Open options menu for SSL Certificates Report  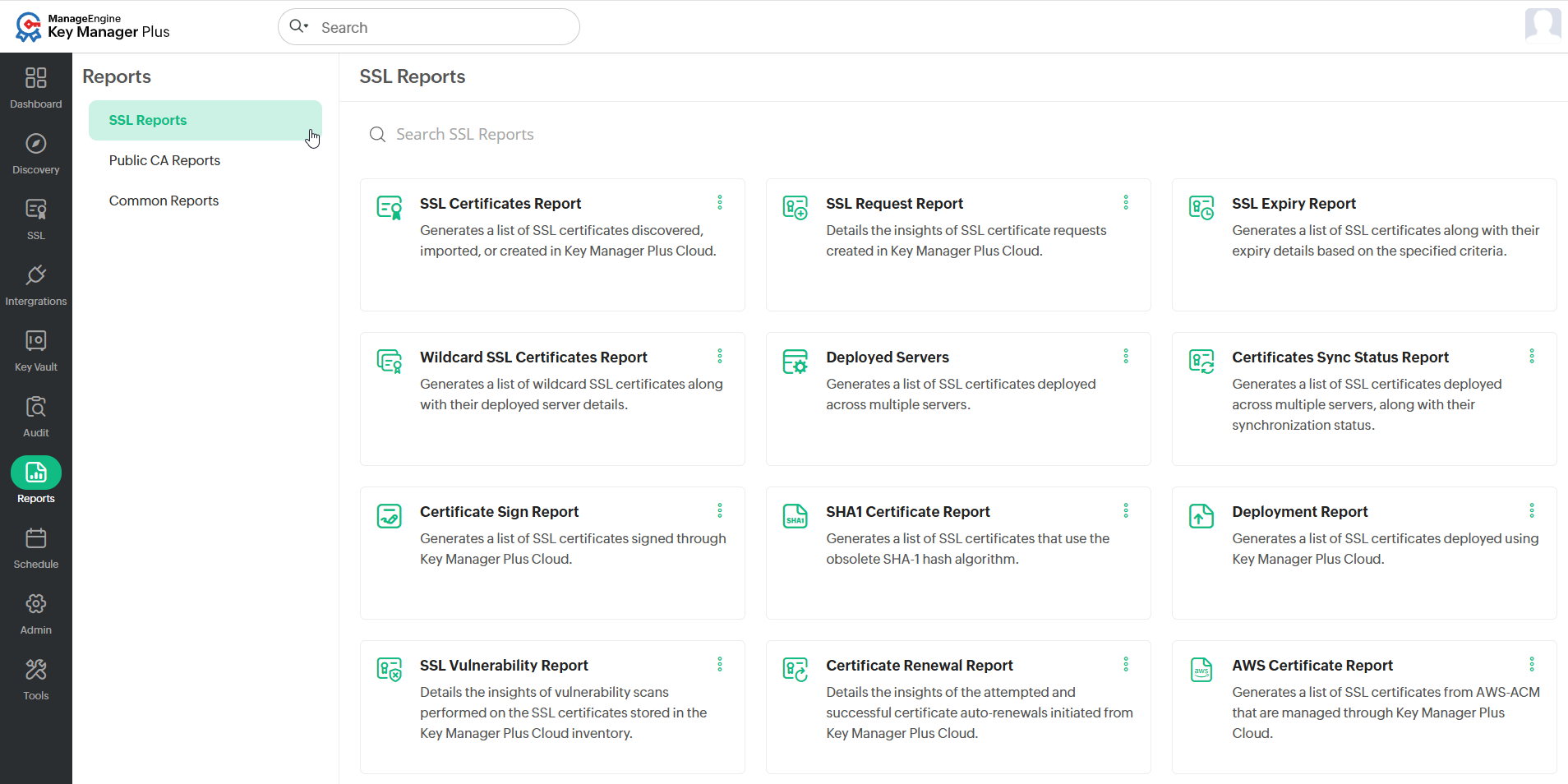720,202
